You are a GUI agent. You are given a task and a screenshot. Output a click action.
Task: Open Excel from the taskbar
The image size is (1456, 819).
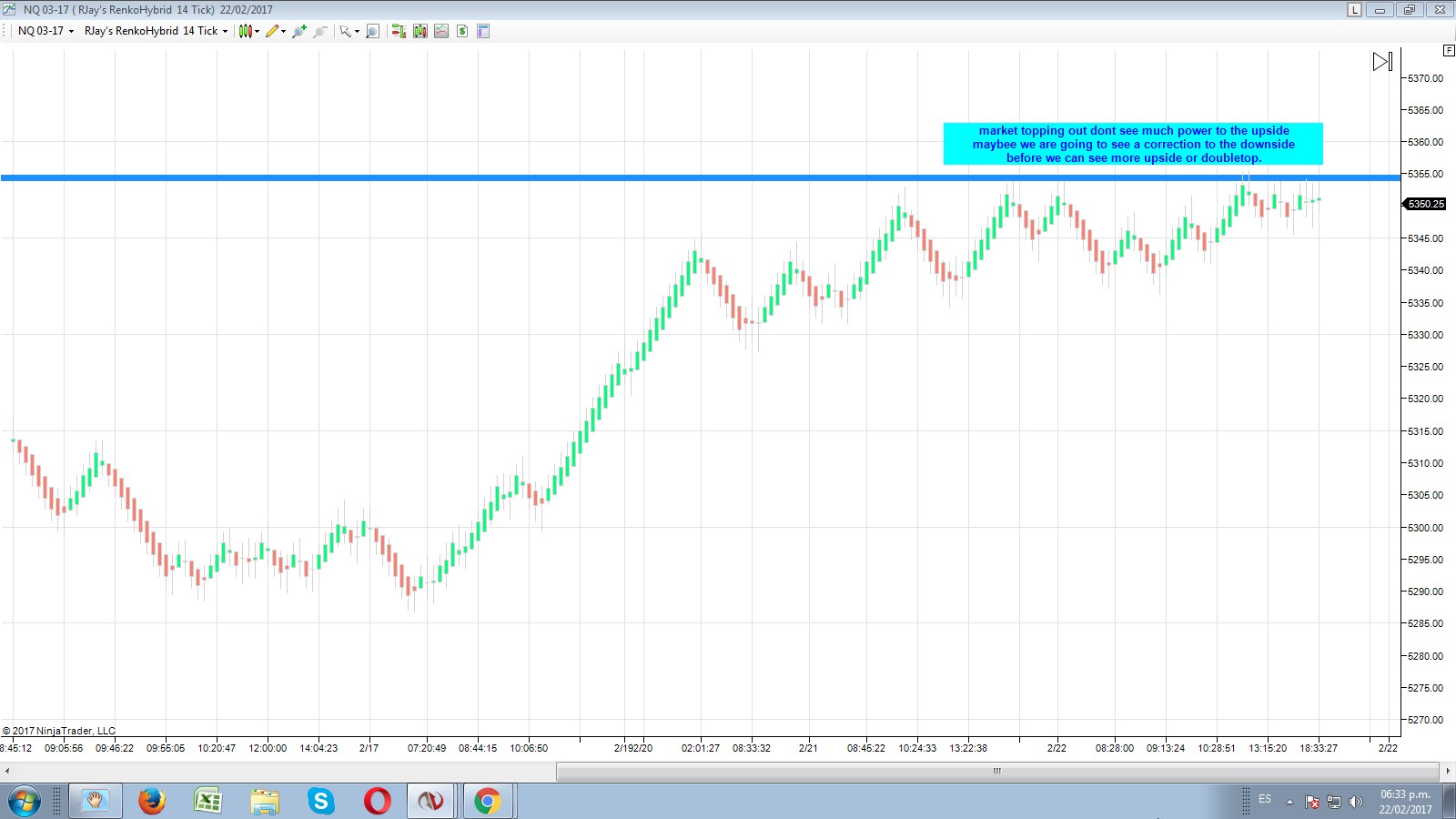[x=208, y=802]
